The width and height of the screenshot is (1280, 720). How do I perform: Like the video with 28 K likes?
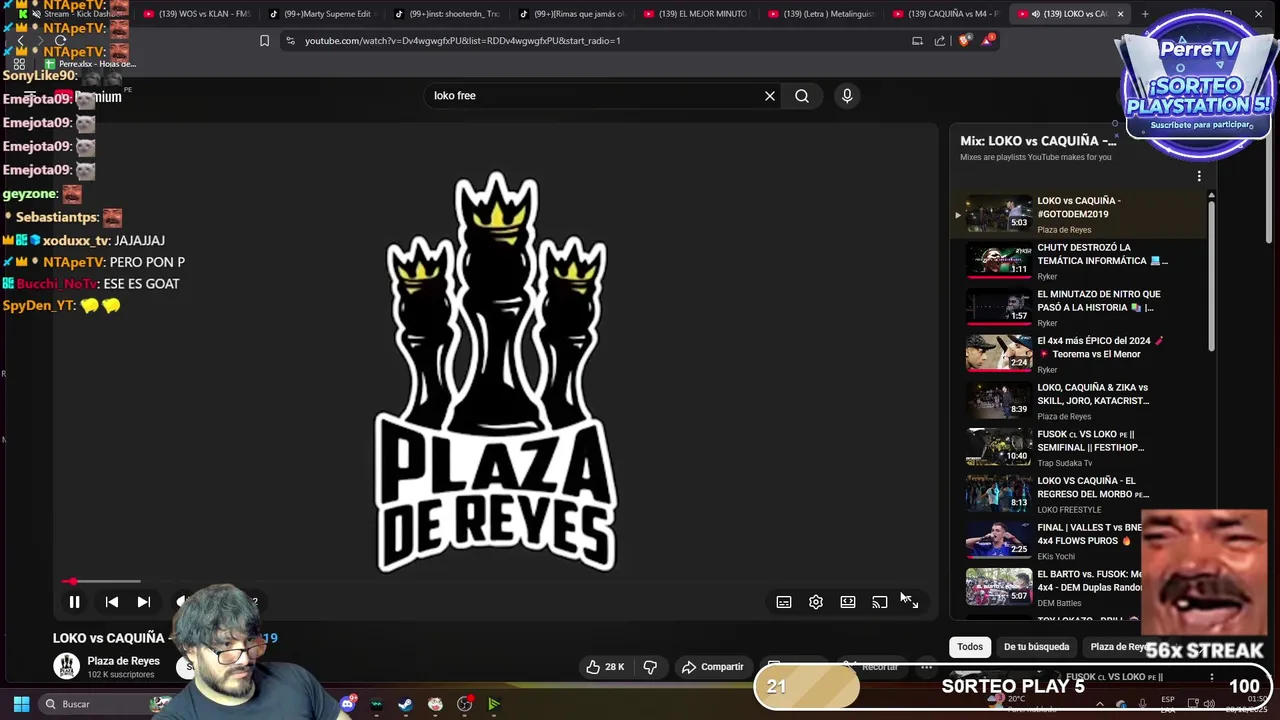(x=605, y=667)
